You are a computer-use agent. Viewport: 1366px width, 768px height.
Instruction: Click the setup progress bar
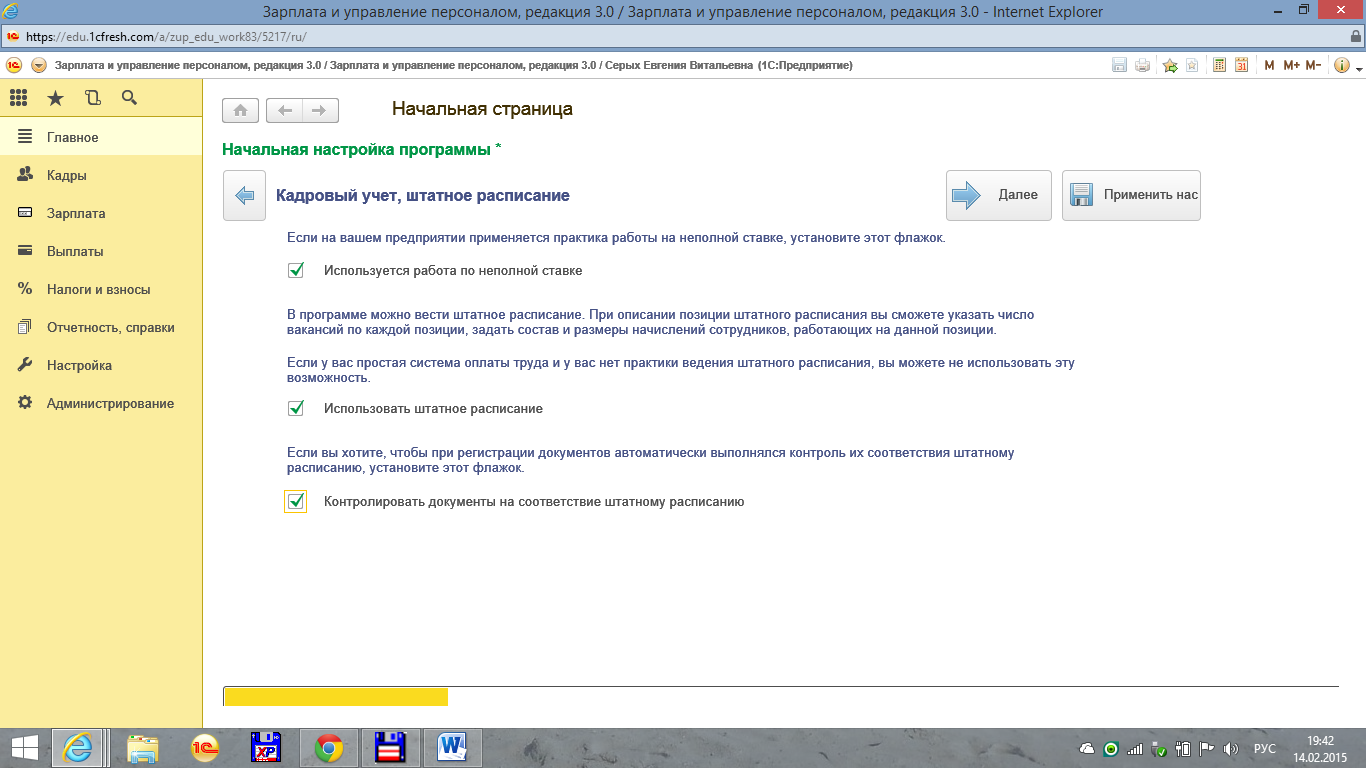781,696
